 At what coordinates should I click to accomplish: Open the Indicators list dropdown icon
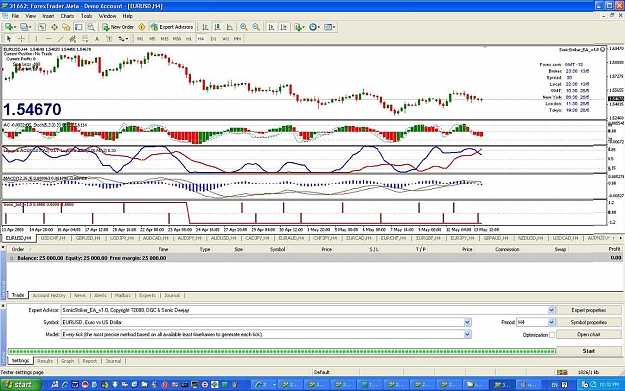tap(299, 27)
